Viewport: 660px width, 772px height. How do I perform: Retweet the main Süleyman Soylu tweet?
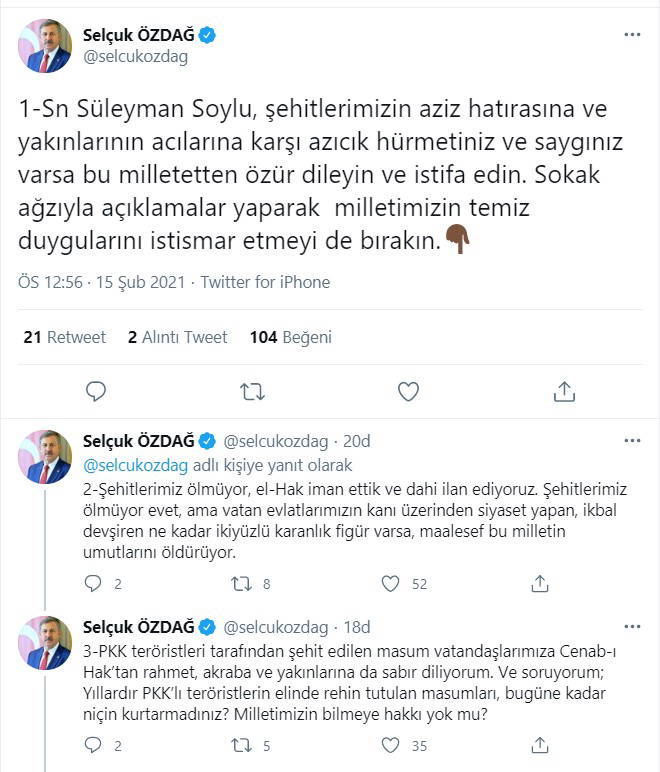coord(252,390)
